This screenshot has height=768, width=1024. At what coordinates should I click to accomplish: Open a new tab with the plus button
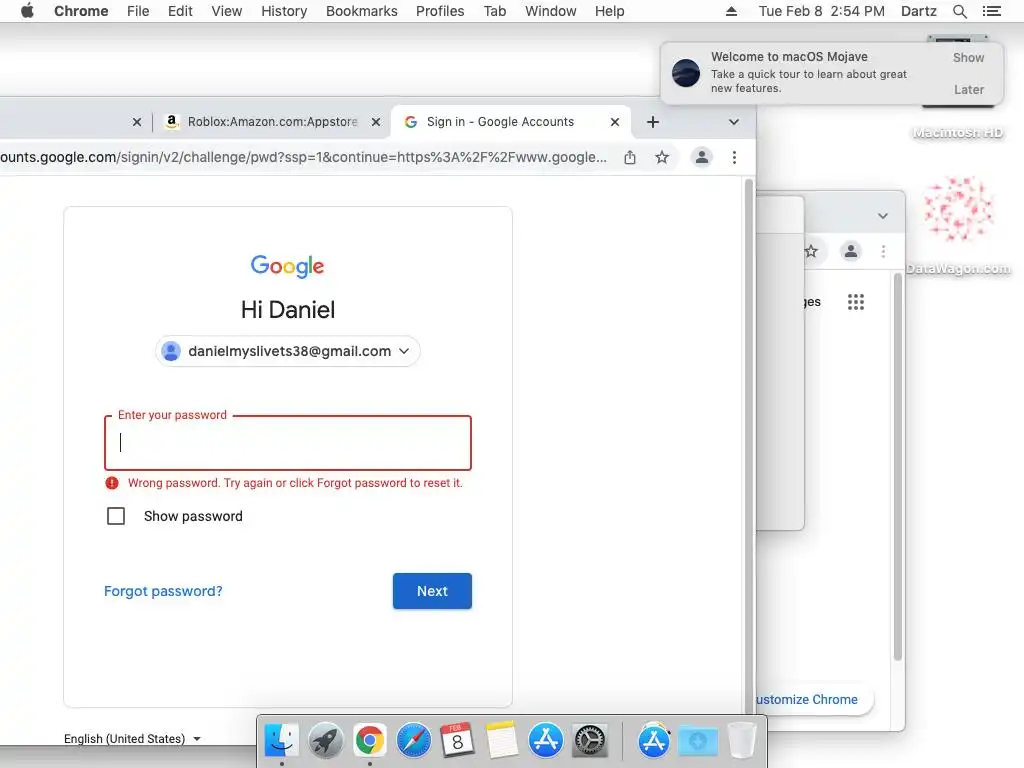tap(652, 122)
